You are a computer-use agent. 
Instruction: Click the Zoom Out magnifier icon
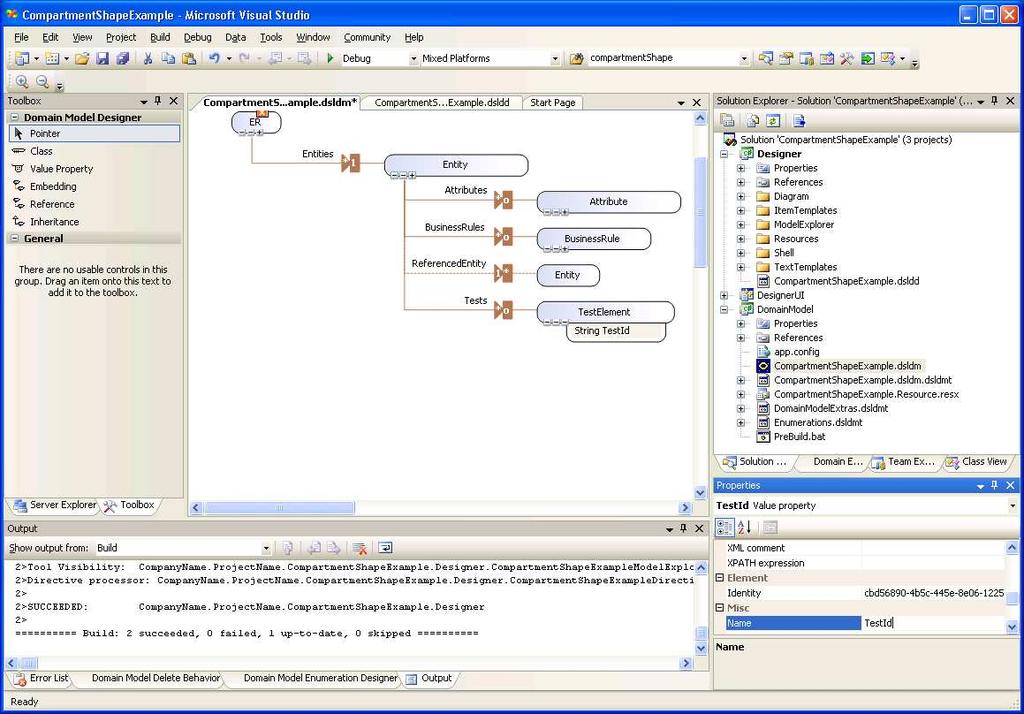tap(42, 82)
